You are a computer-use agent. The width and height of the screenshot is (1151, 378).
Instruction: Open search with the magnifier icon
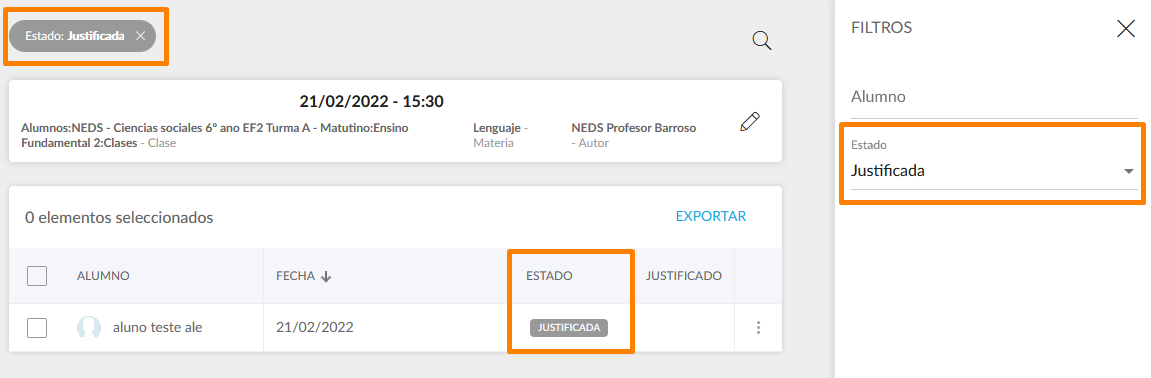pyautogui.click(x=762, y=40)
